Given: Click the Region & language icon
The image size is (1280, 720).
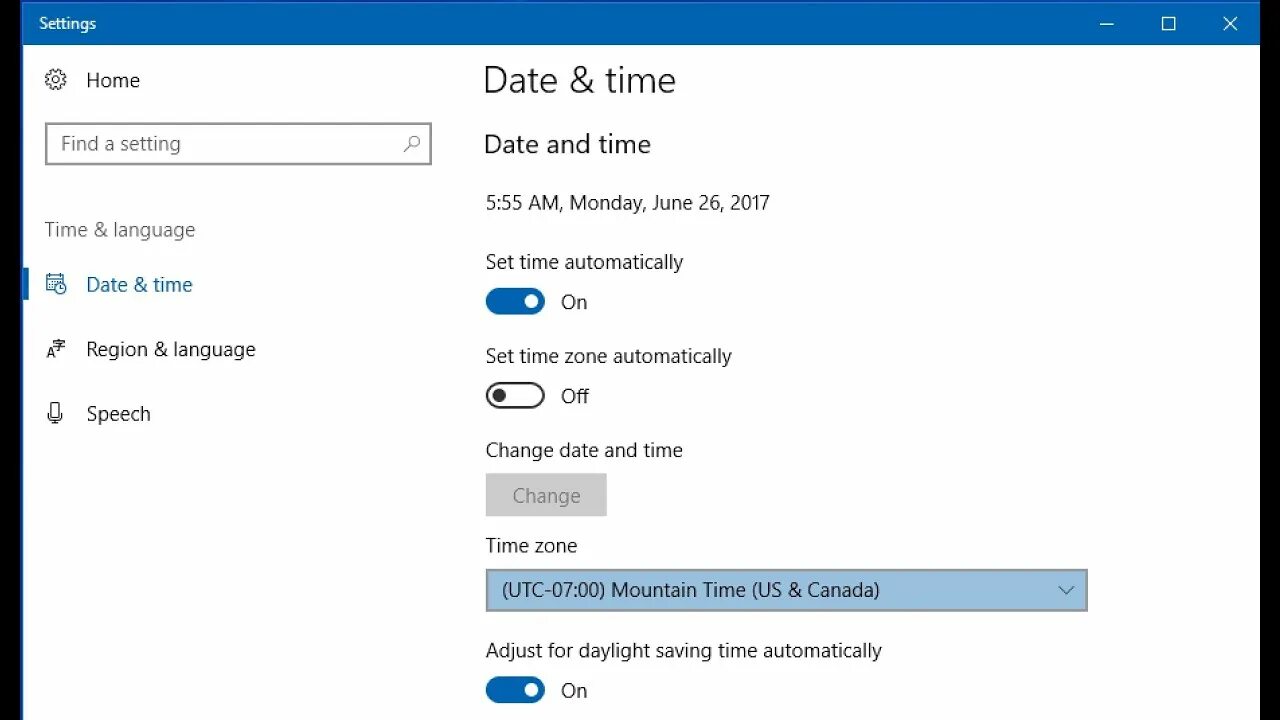Looking at the screenshot, I should click(x=56, y=349).
